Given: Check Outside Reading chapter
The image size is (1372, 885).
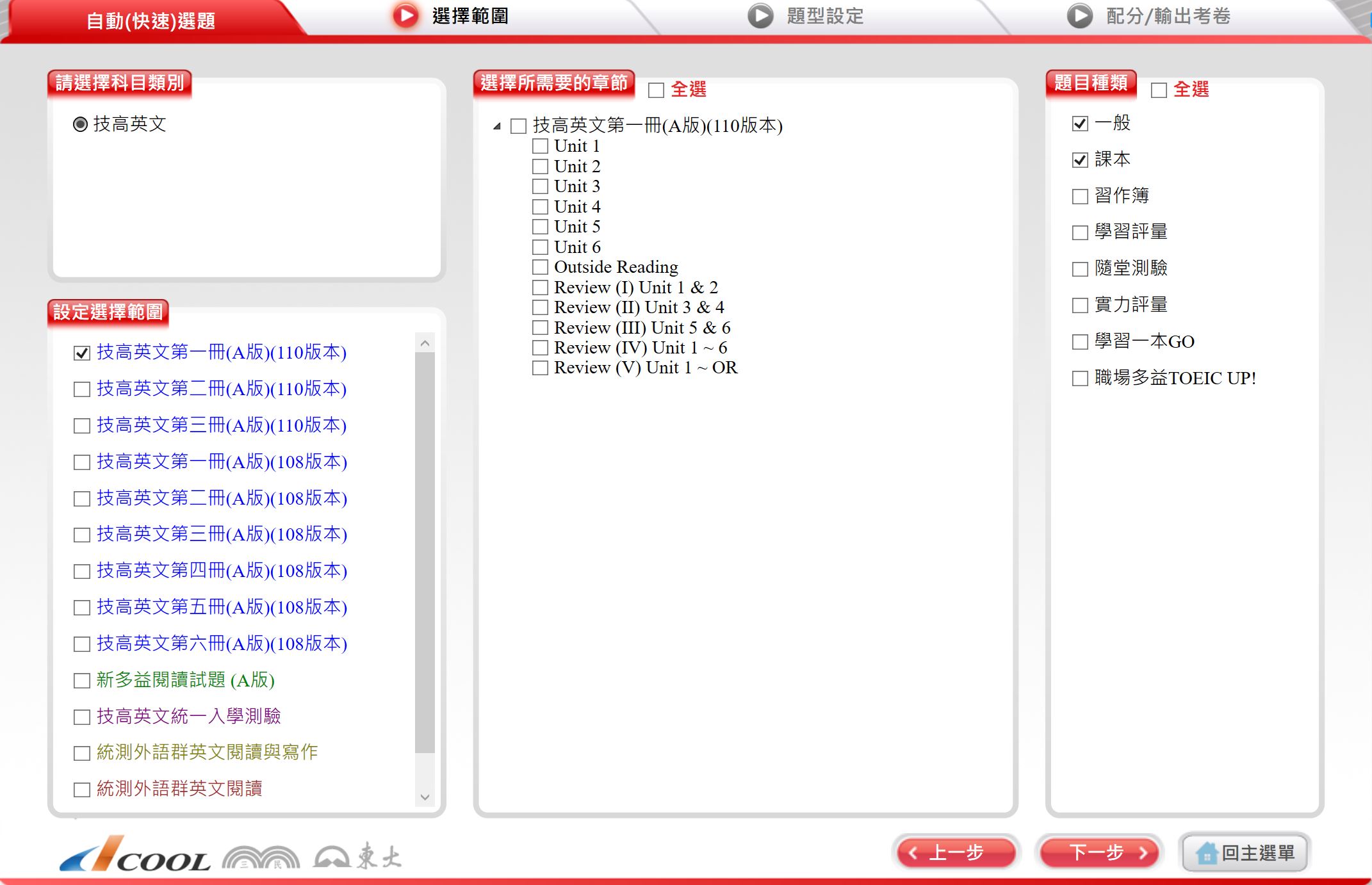Looking at the screenshot, I should click(x=540, y=268).
